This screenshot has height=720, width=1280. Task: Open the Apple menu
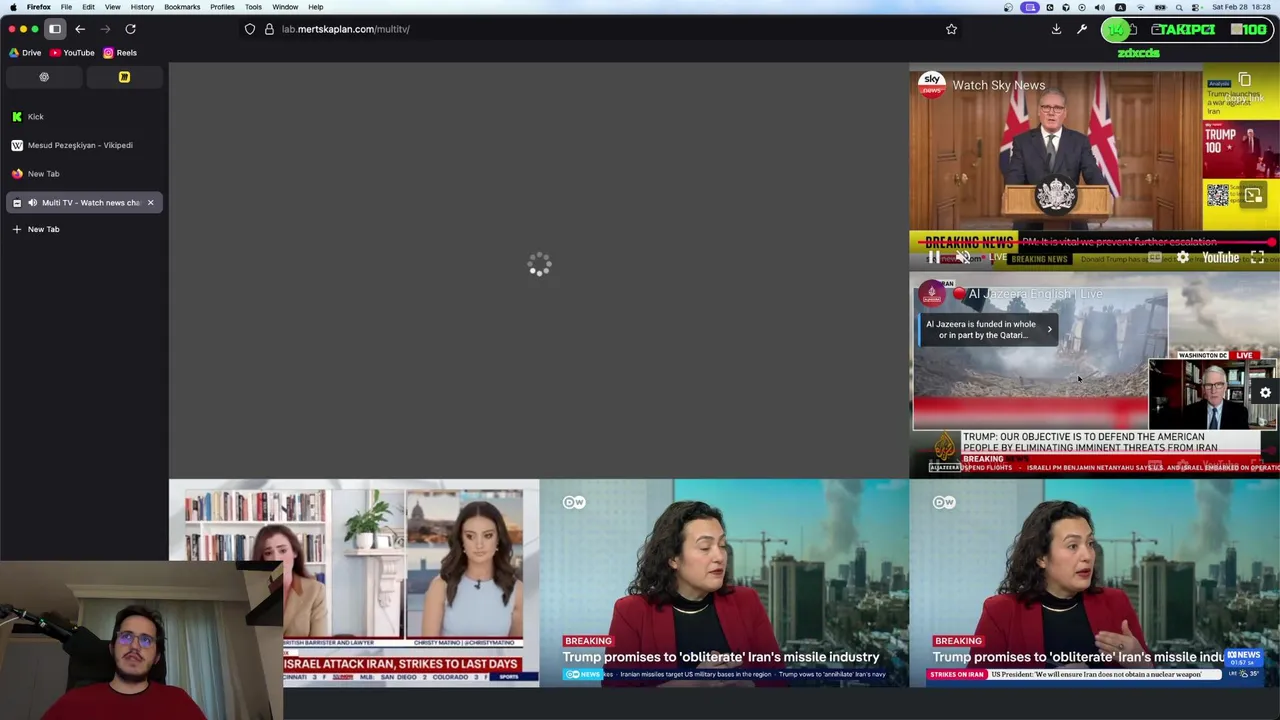(12, 7)
